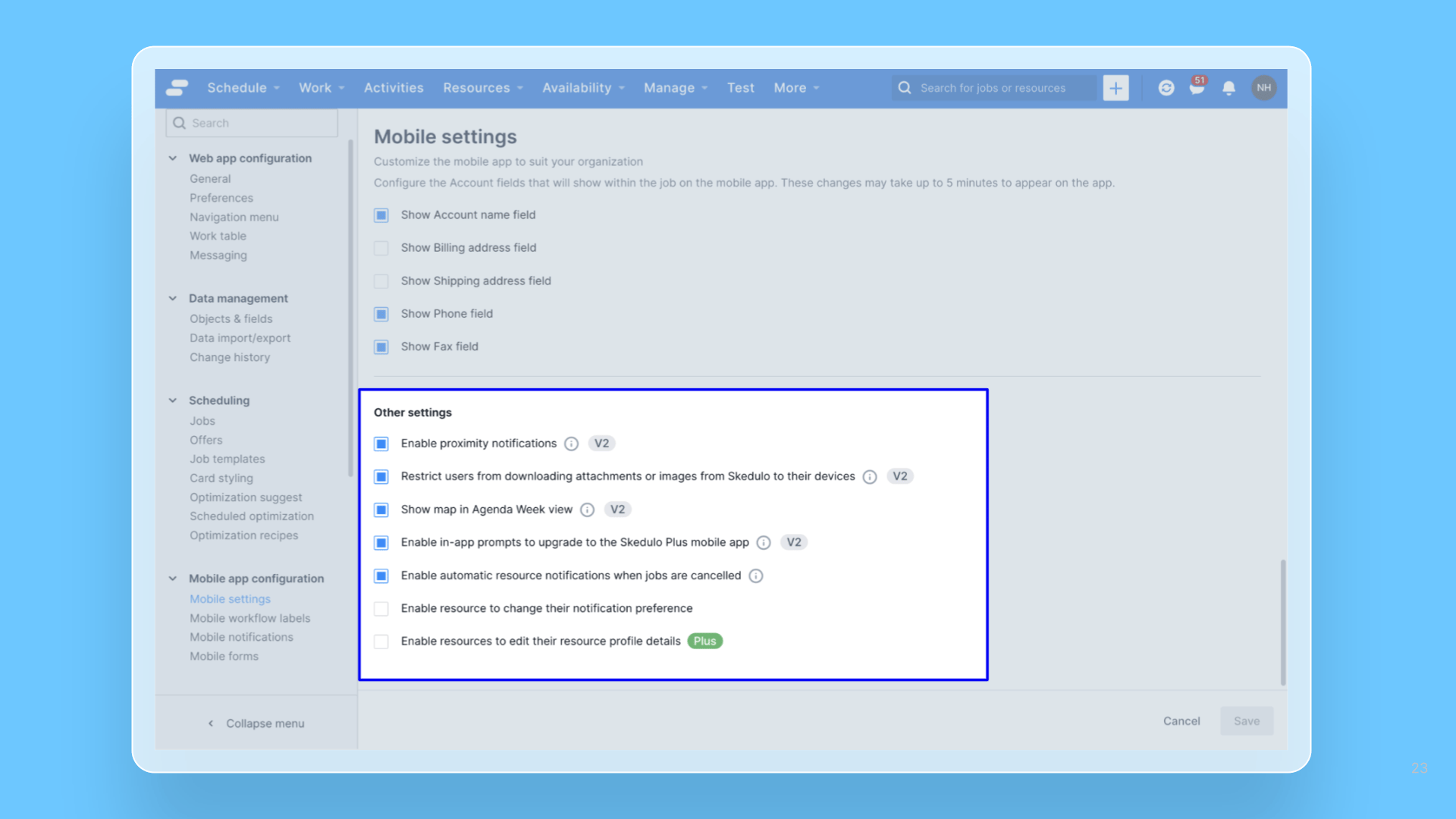The image size is (1456, 819).
Task: Click info icon beside proximity notifications
Action: [572, 444]
